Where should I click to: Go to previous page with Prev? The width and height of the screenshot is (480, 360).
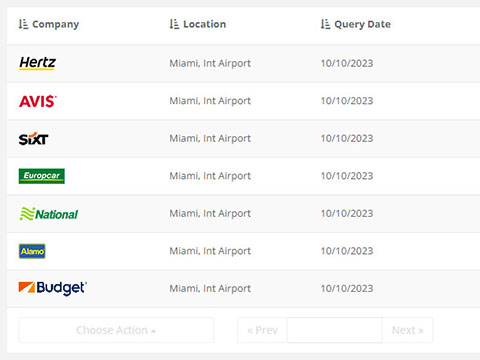pos(262,330)
